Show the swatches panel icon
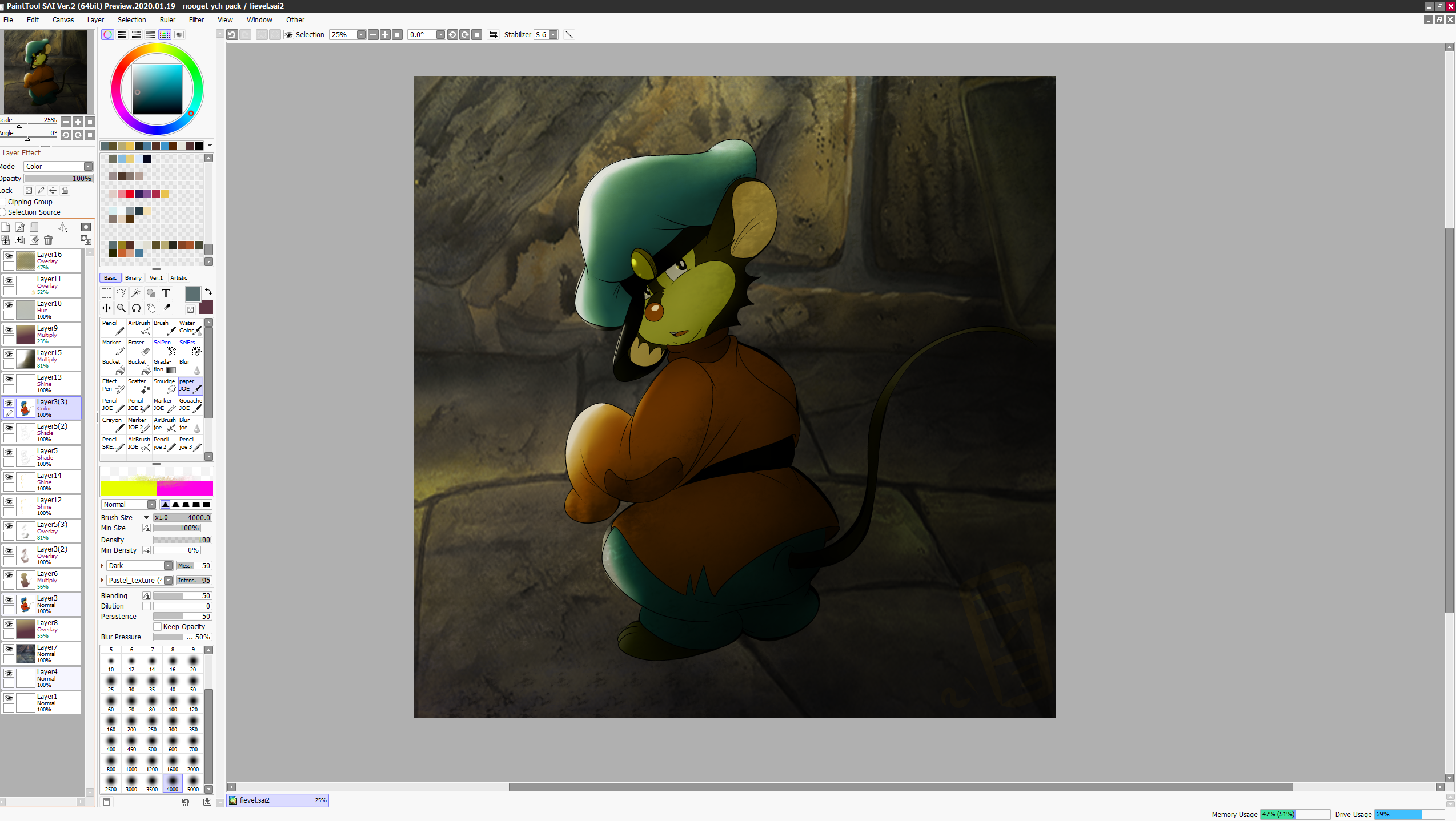Image resolution: width=1456 pixels, height=821 pixels. pyautogui.click(x=165, y=35)
